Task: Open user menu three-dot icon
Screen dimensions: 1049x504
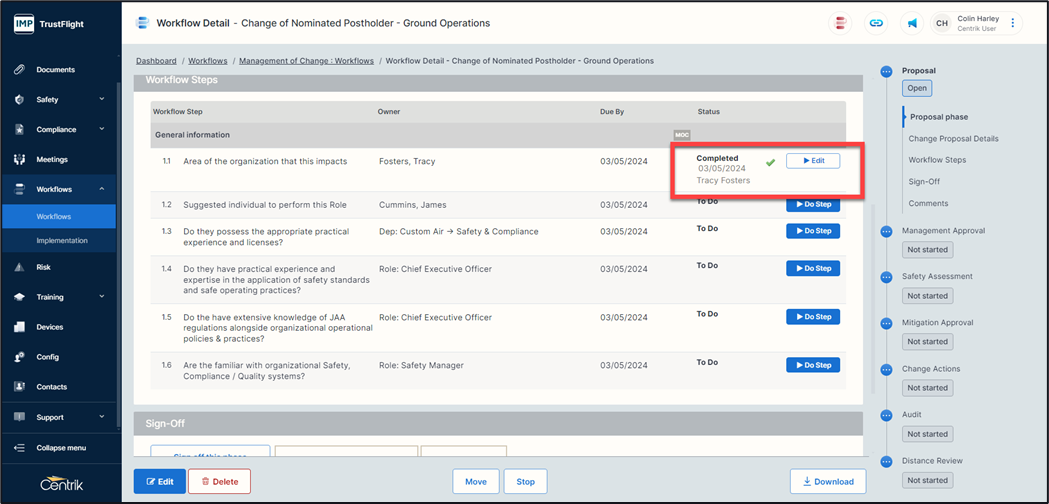Action: coord(1012,23)
